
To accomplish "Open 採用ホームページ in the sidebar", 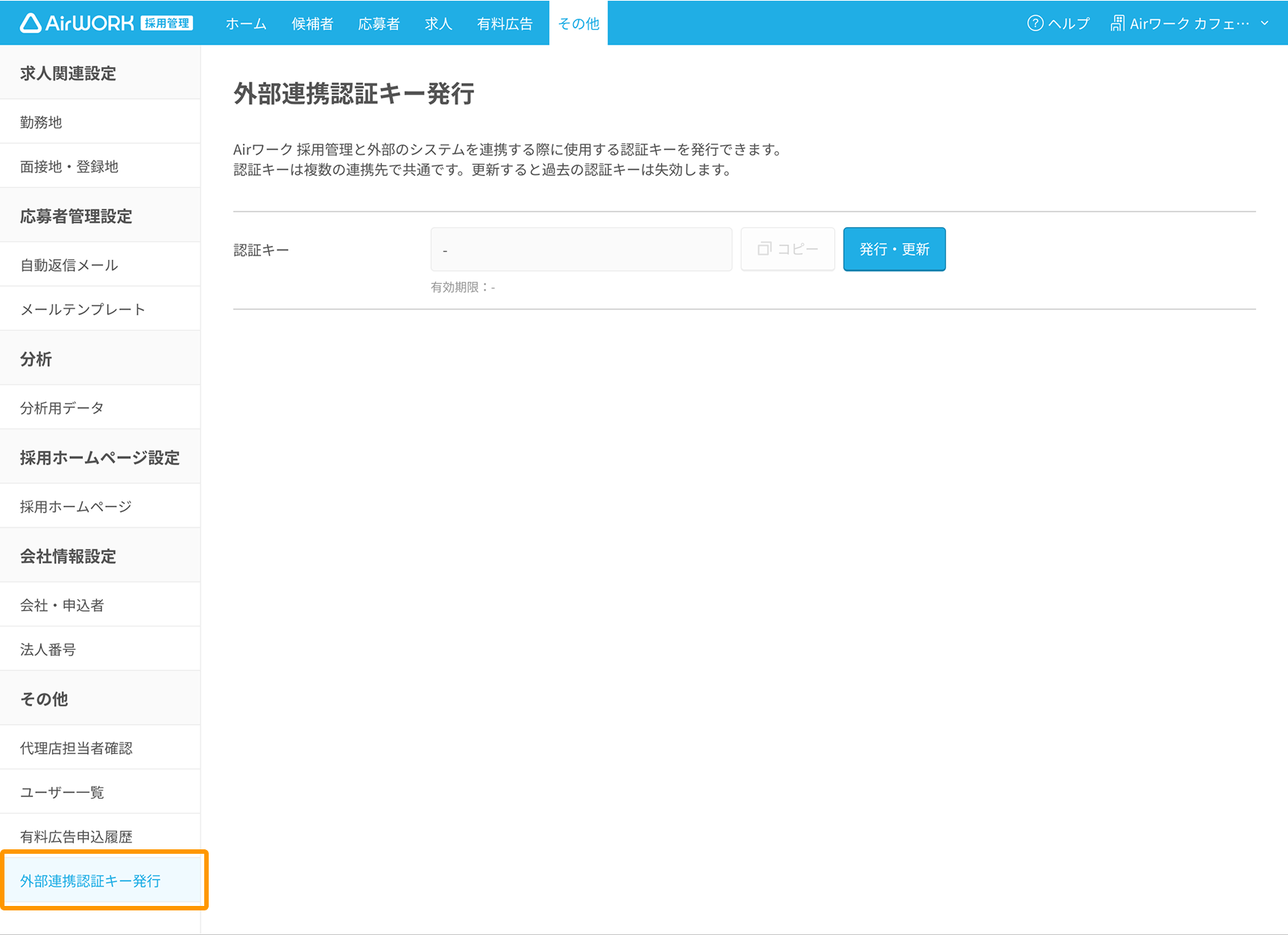I will tap(100, 507).
